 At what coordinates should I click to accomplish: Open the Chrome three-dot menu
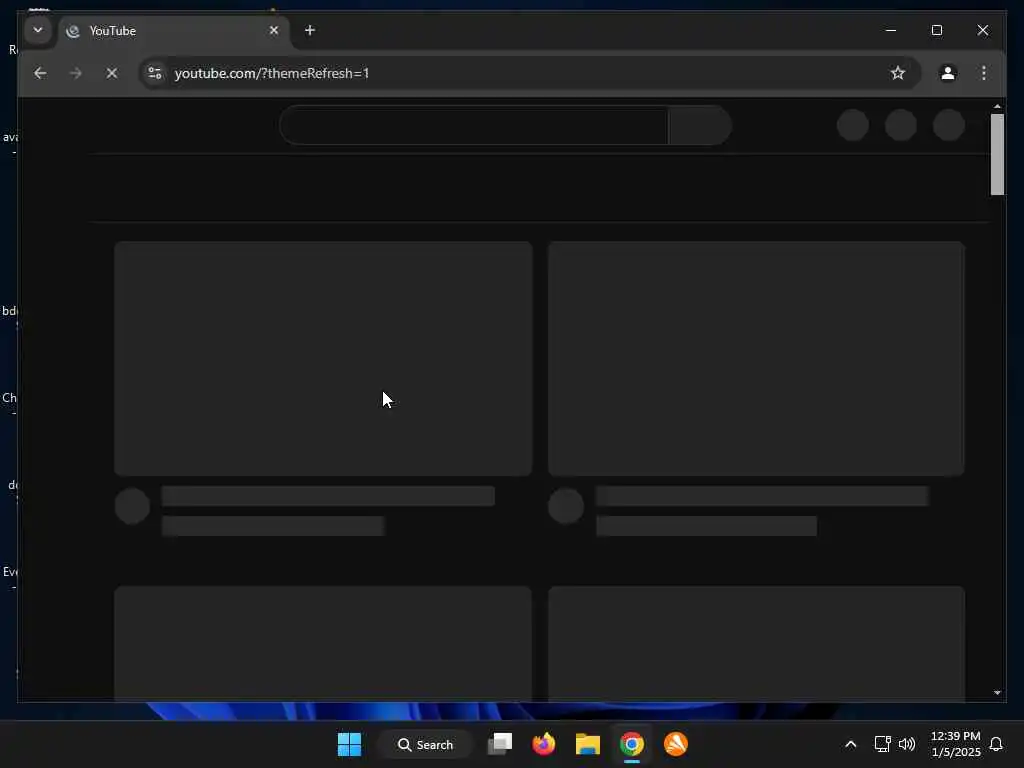point(984,73)
